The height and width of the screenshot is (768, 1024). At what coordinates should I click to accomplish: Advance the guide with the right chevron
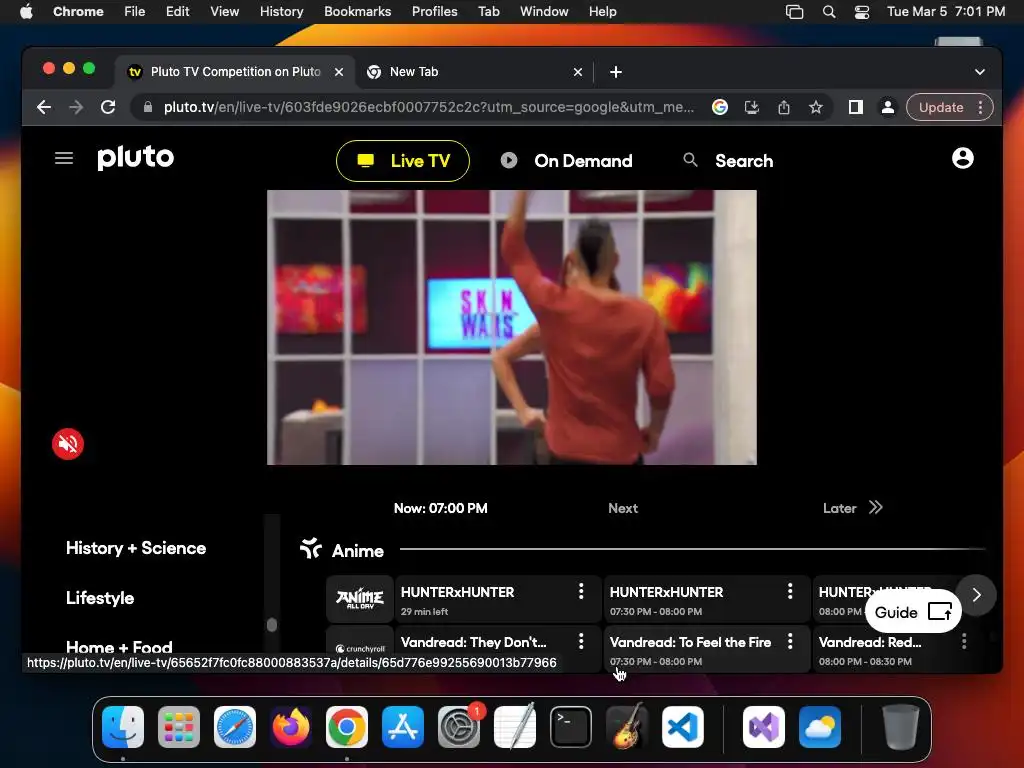coord(976,595)
